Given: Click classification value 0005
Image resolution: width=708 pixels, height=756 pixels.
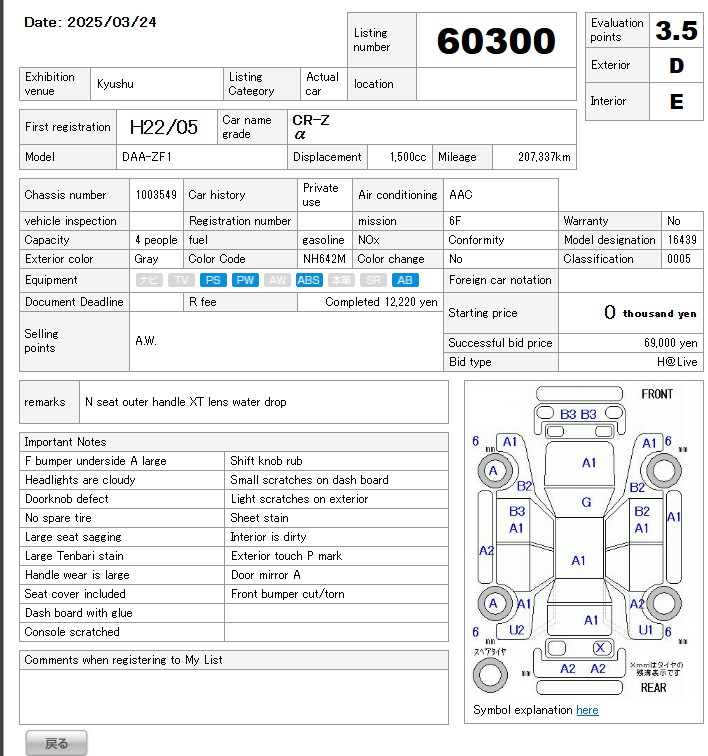Looking at the screenshot, I should click(679, 259).
